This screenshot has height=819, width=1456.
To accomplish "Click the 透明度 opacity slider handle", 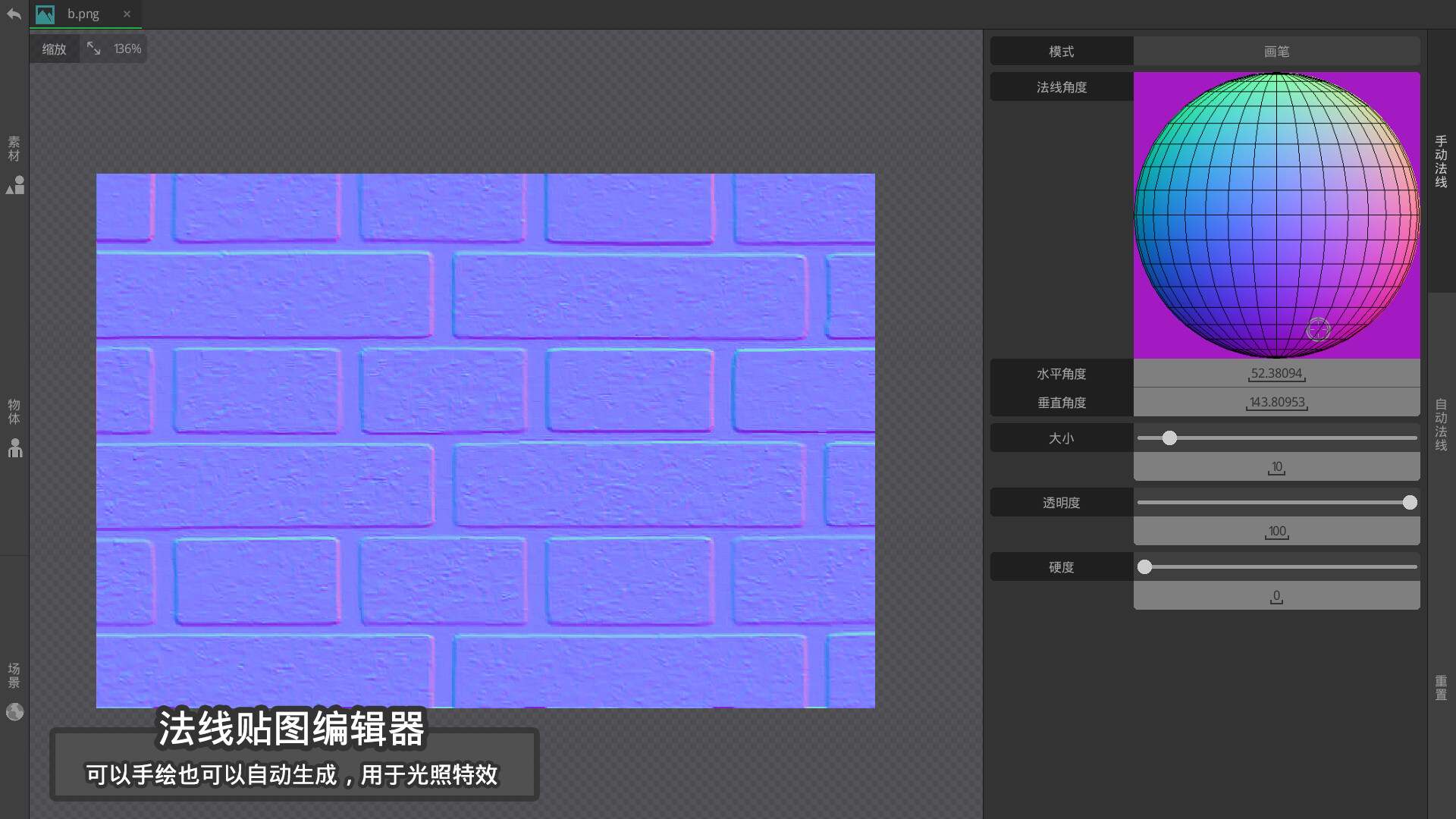I will tap(1409, 503).
